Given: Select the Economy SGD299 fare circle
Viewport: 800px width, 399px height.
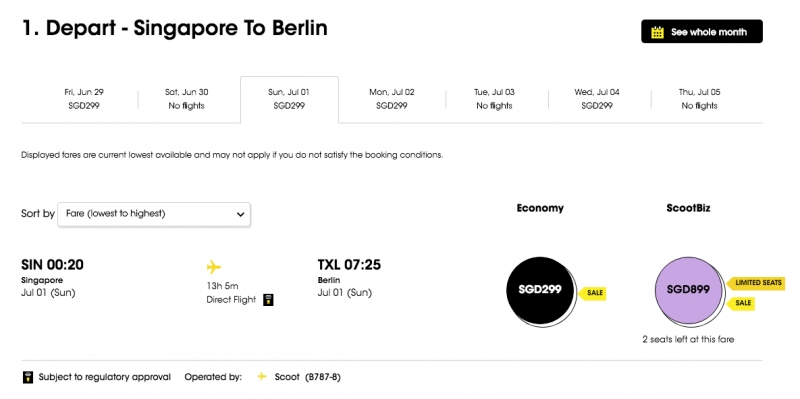Looking at the screenshot, I should click(540, 290).
